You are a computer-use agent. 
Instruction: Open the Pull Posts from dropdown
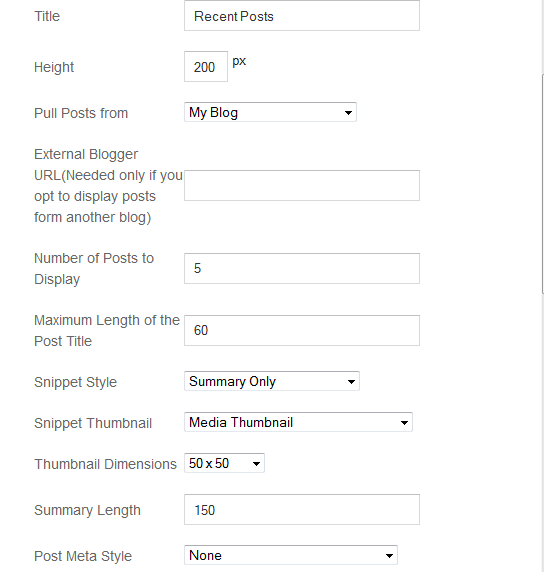pos(270,112)
